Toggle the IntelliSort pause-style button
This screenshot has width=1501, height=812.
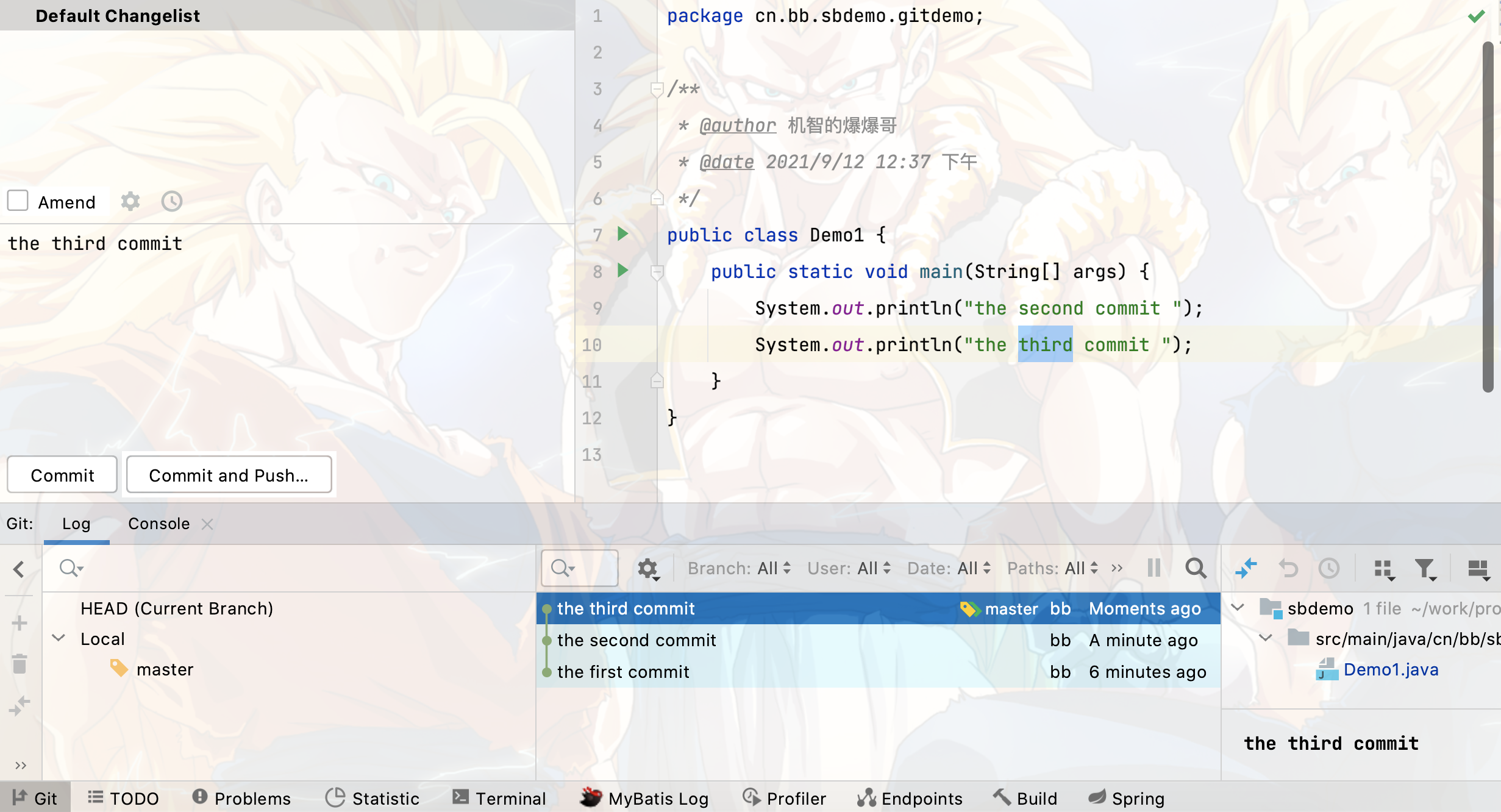point(1153,568)
